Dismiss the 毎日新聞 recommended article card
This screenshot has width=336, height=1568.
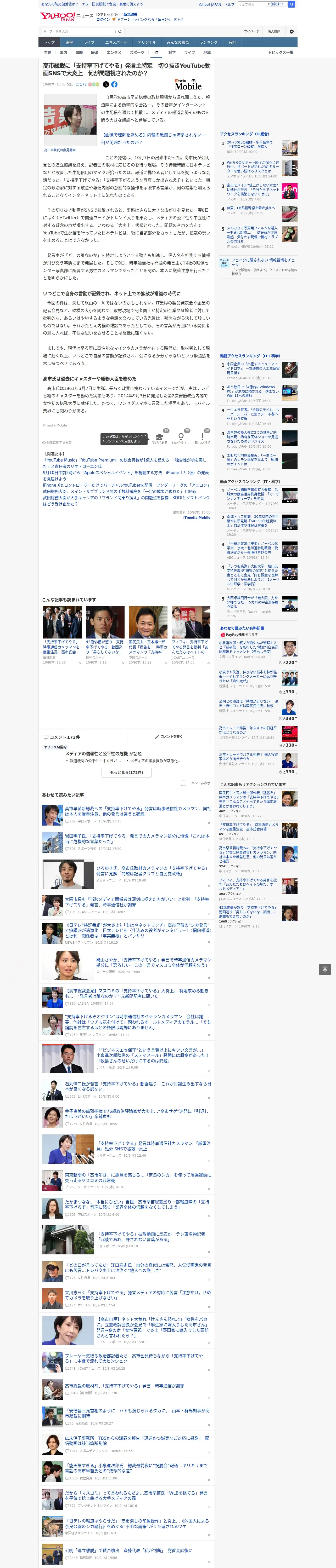pyautogui.click(x=80, y=663)
